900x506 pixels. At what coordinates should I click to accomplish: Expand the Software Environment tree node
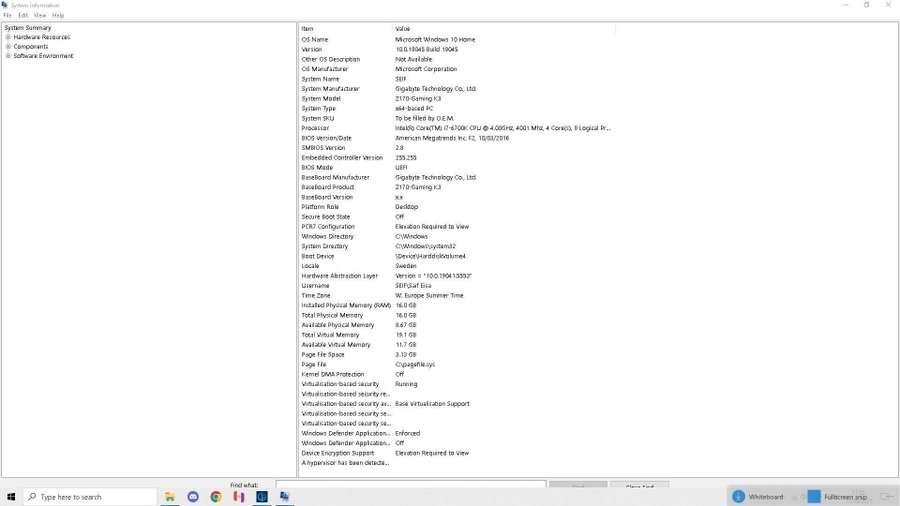[x=8, y=56]
